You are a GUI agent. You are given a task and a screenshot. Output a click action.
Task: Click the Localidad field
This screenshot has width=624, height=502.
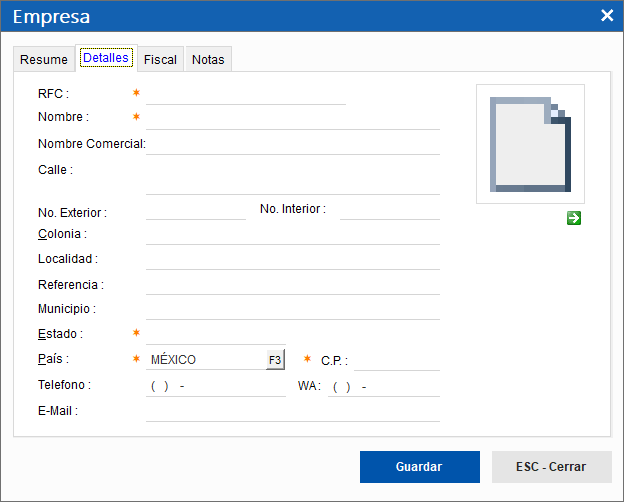point(292,260)
